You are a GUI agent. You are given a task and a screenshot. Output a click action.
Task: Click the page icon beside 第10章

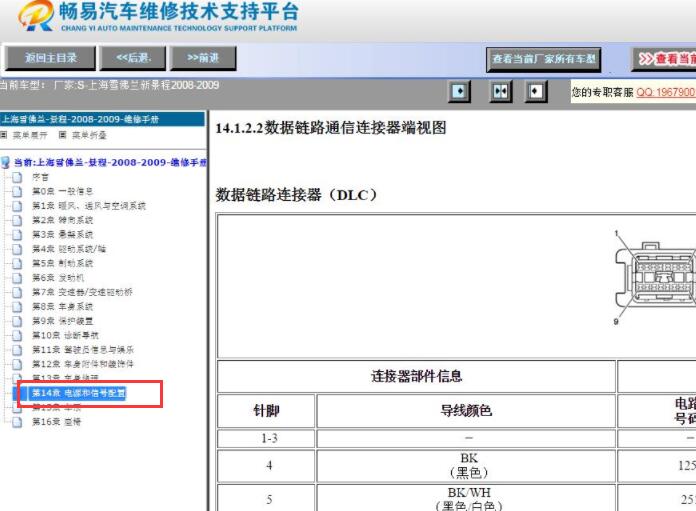point(17,335)
